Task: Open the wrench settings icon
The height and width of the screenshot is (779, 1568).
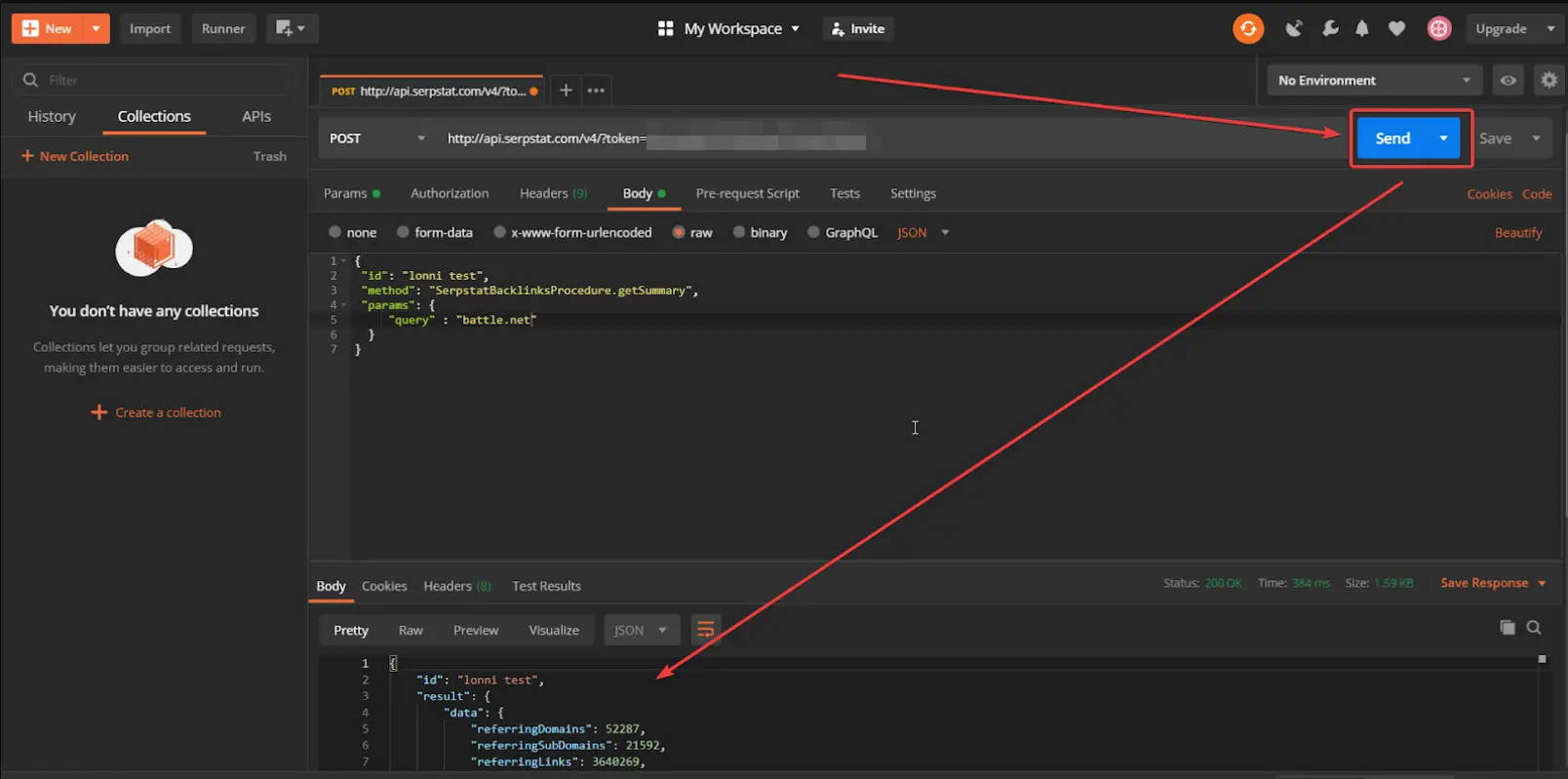Action: tap(1330, 28)
